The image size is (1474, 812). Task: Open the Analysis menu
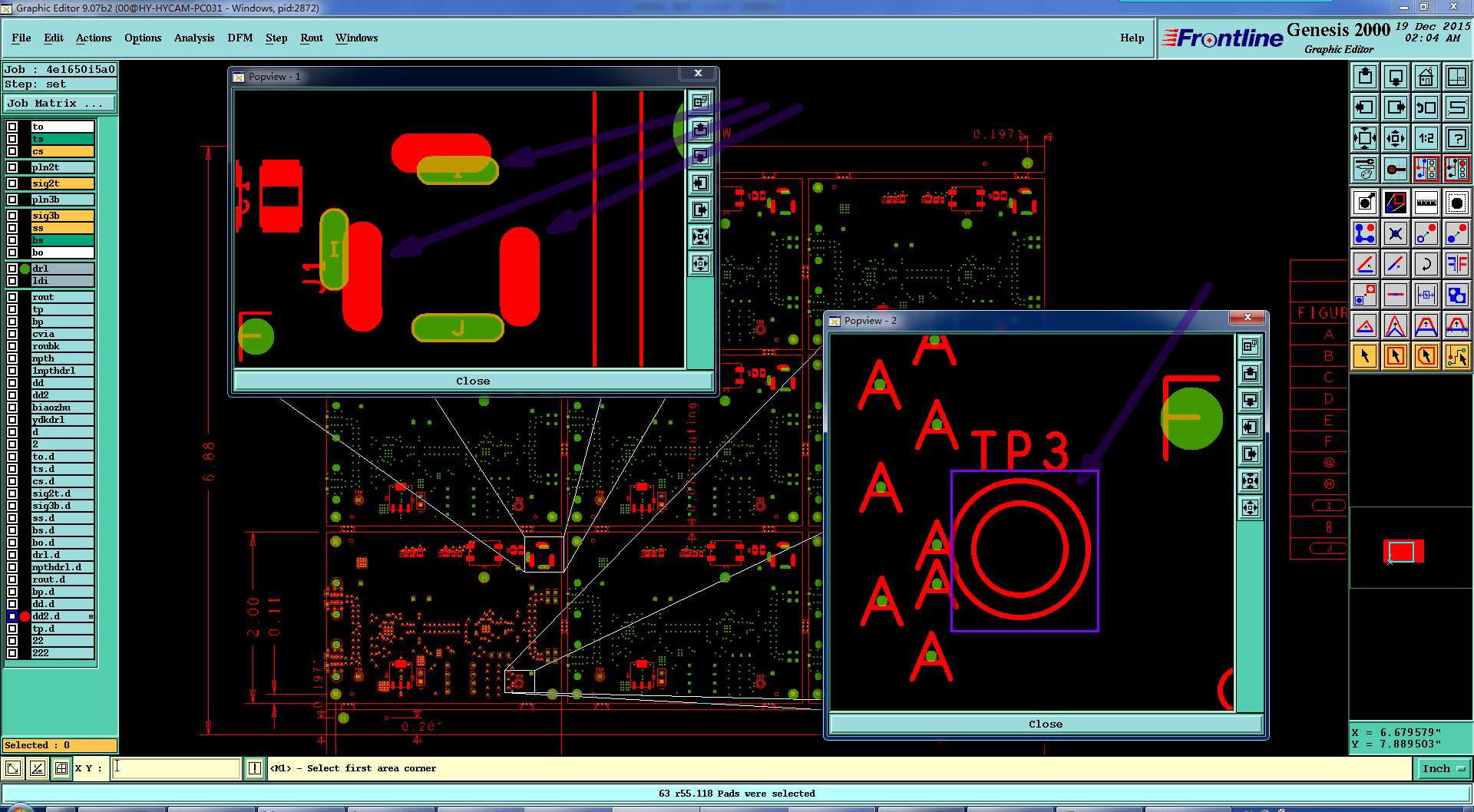click(194, 38)
